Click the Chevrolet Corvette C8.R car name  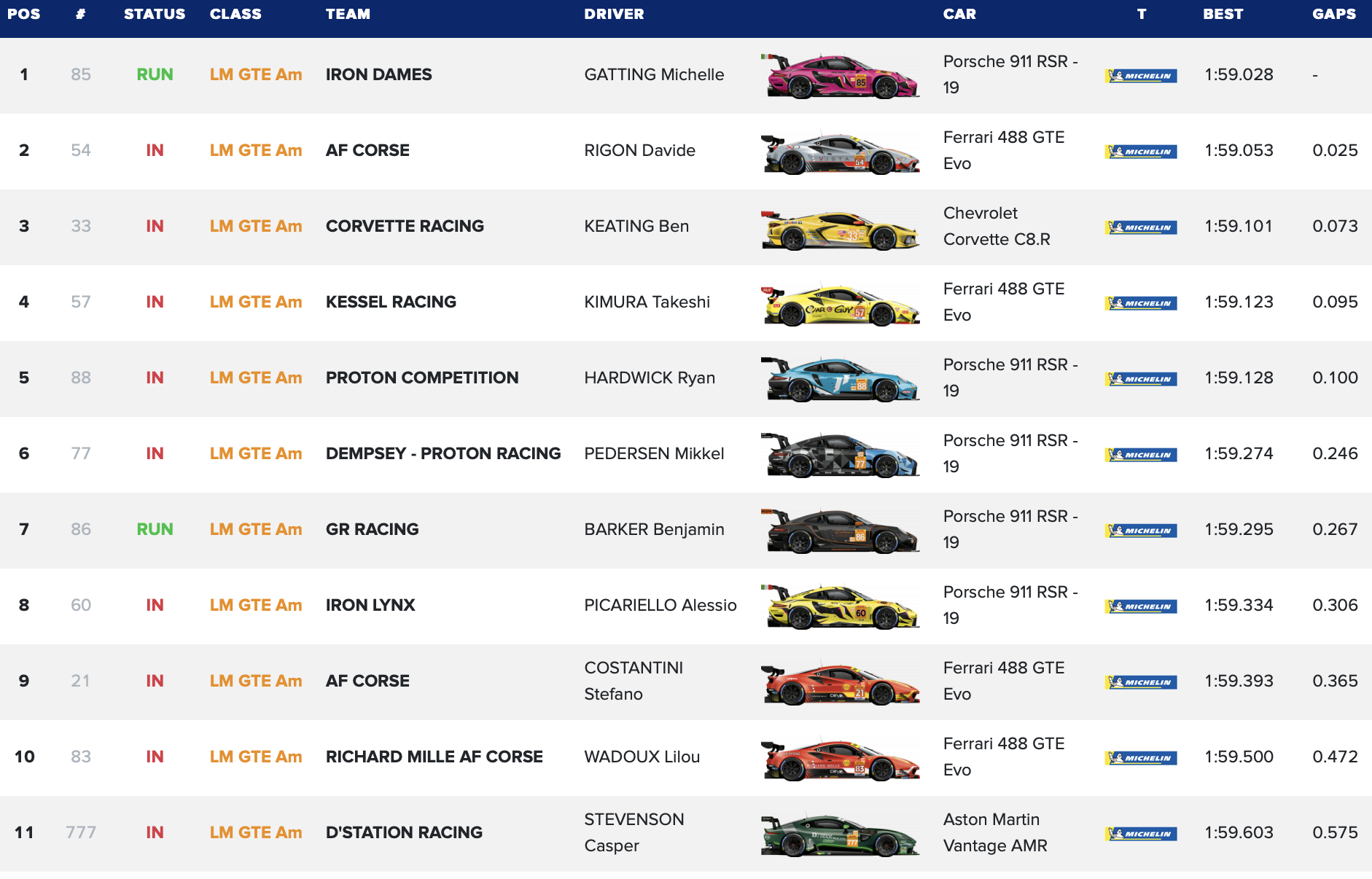point(997,226)
